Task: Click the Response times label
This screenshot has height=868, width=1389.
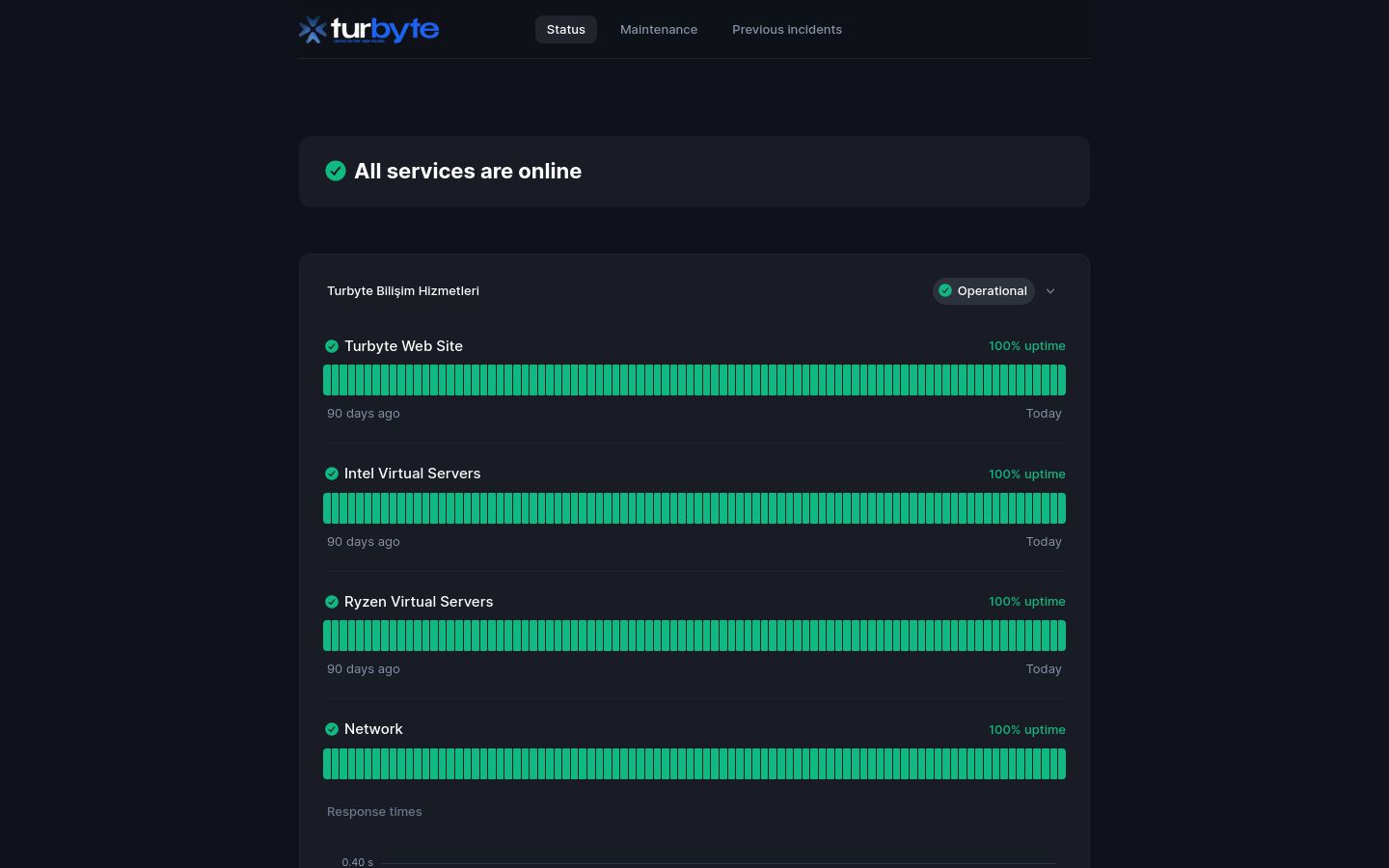Action: pyautogui.click(x=374, y=812)
